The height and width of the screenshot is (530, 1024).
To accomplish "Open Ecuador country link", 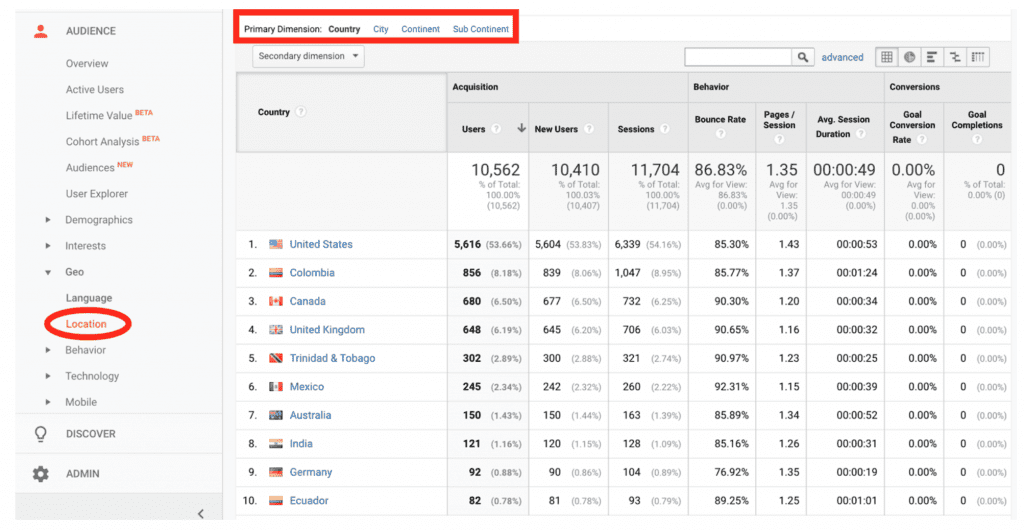I will coord(309,501).
